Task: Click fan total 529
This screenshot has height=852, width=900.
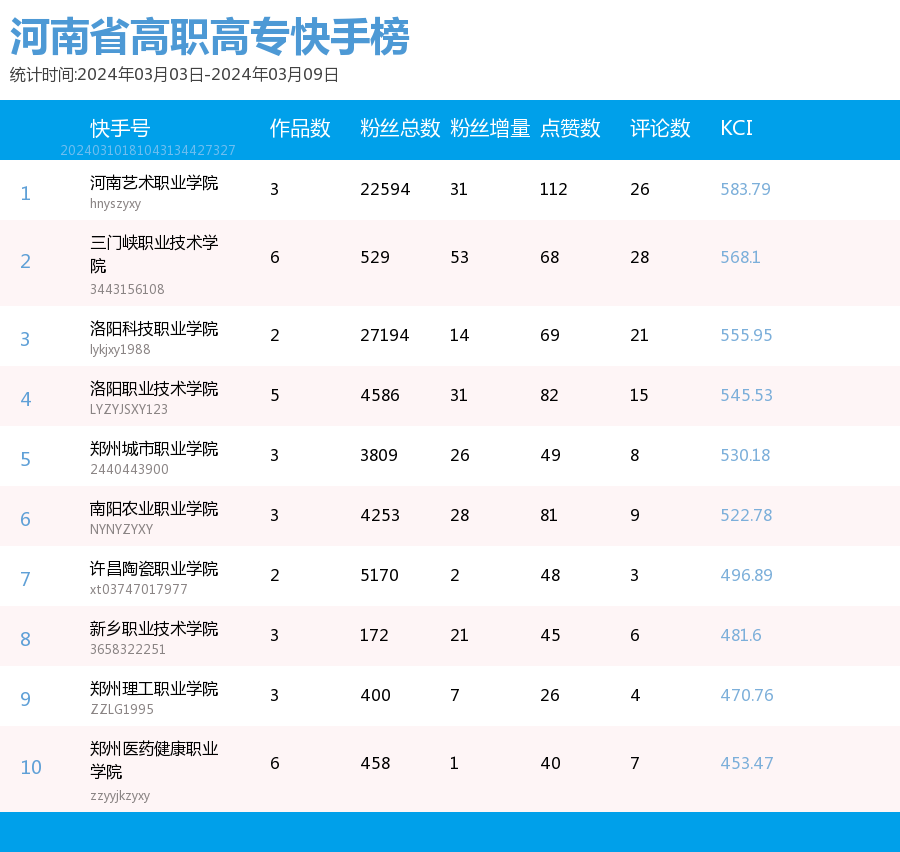Action: coord(375,257)
